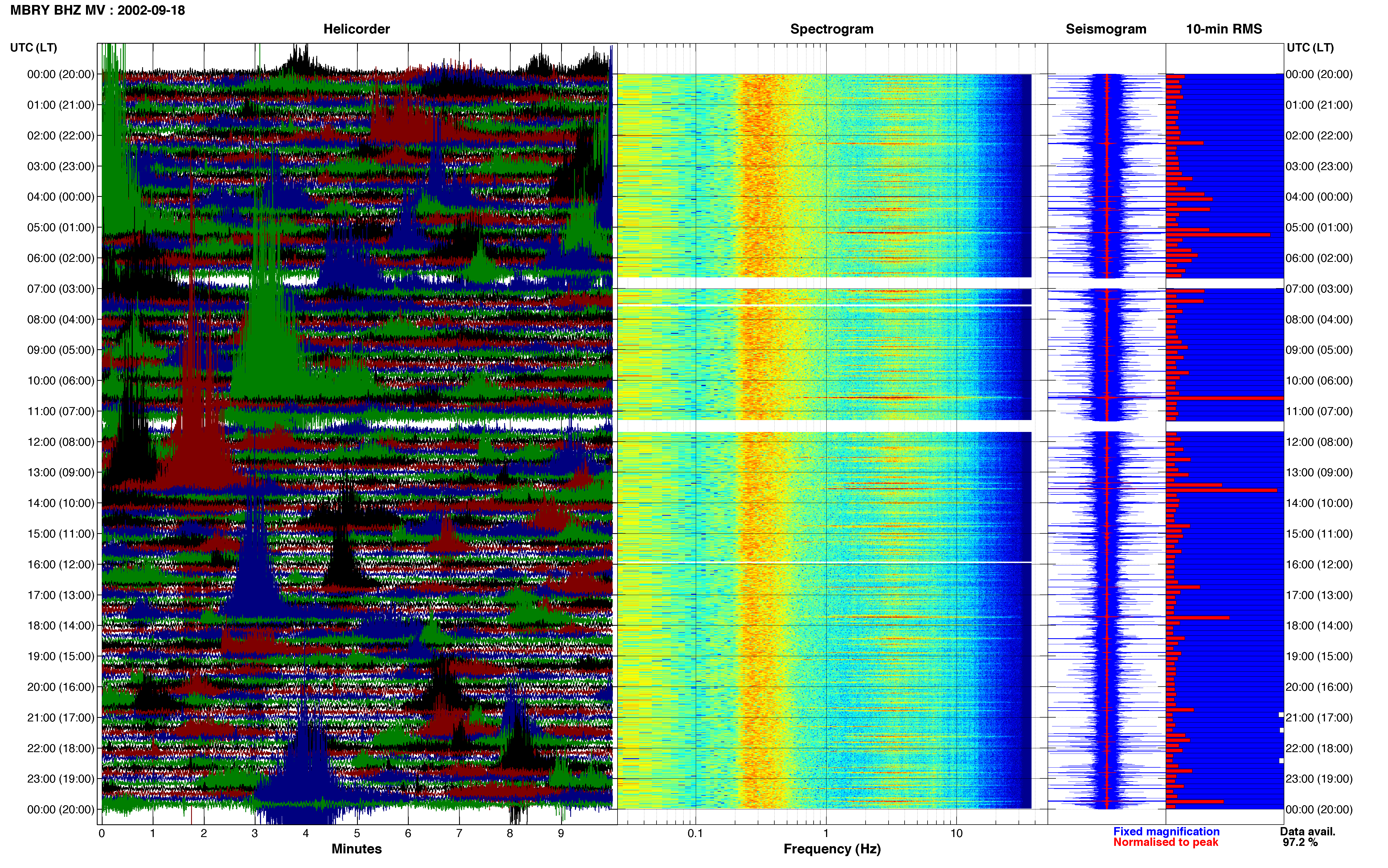Click the left '06:00 (02:00)' time label
This screenshot has height=868, width=1388.
pos(61,258)
